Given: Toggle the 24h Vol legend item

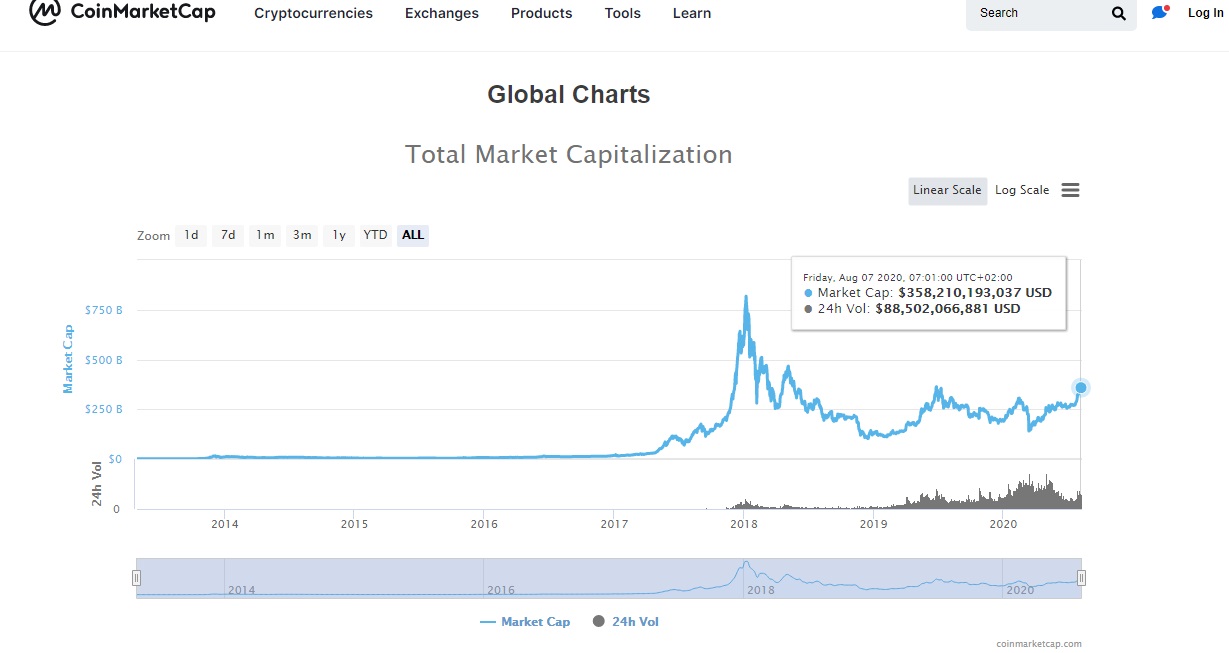Looking at the screenshot, I should coord(626,622).
